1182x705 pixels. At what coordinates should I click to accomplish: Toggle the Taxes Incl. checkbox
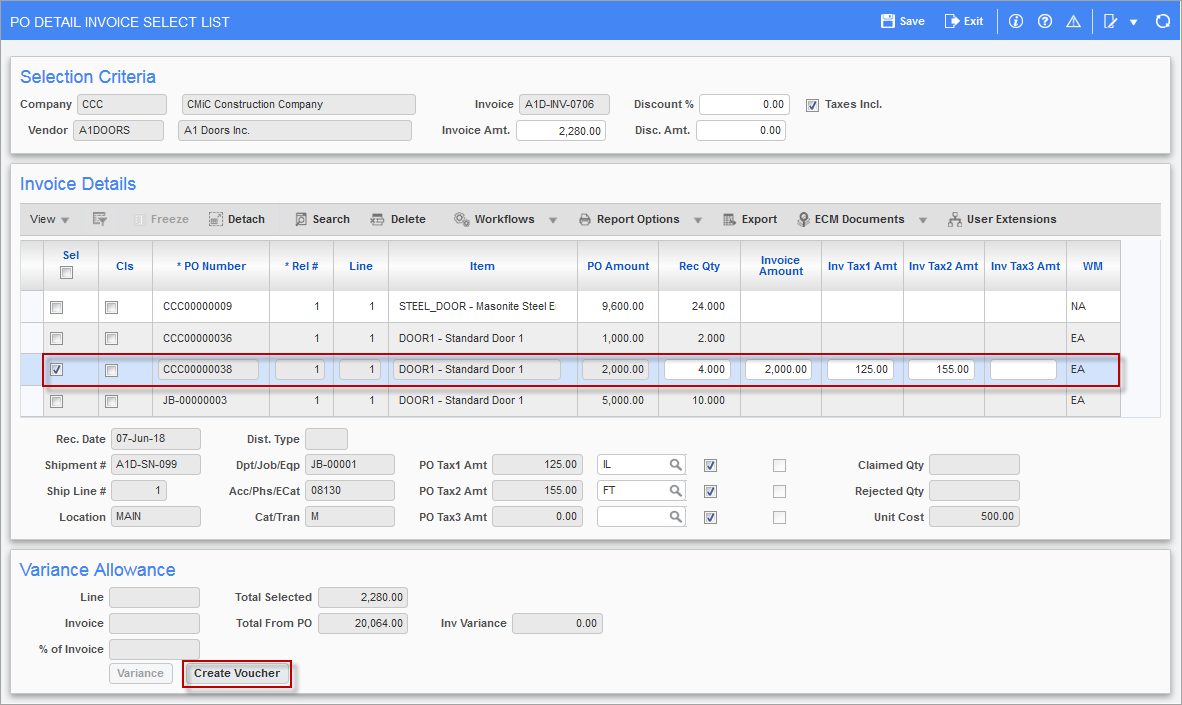pyautogui.click(x=812, y=104)
